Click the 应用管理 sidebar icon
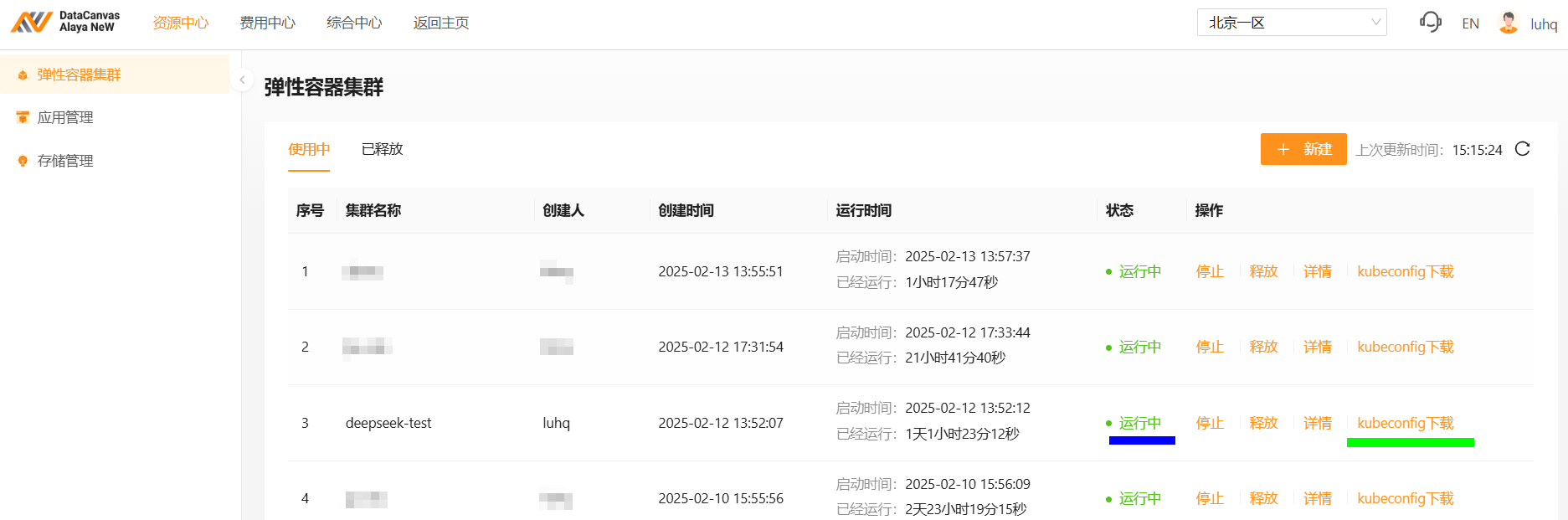1568x520 pixels. [23, 118]
